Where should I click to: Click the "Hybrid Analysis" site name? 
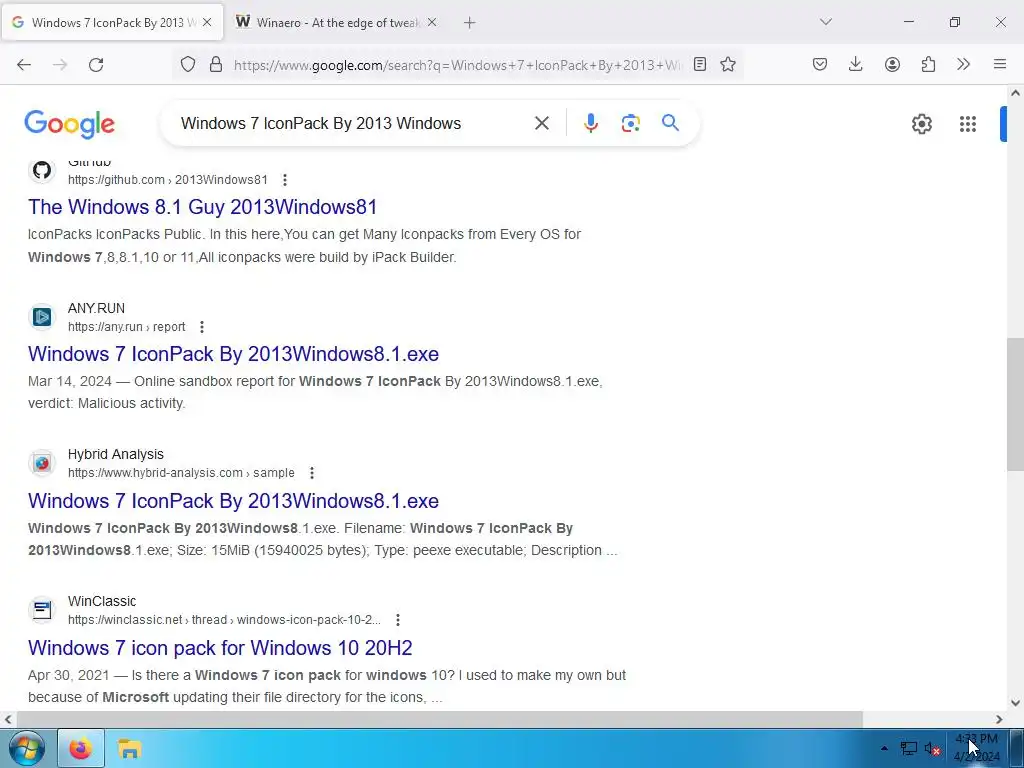coord(116,454)
